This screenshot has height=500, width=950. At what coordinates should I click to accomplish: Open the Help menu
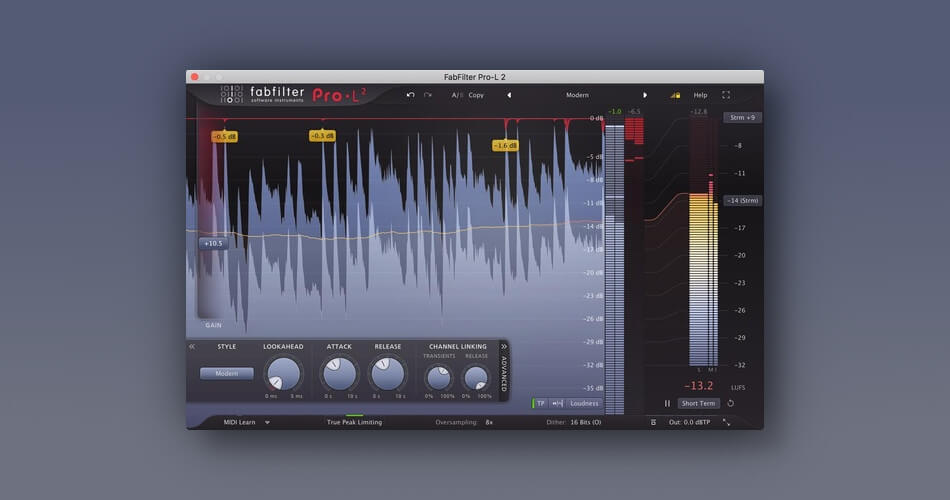[700, 95]
